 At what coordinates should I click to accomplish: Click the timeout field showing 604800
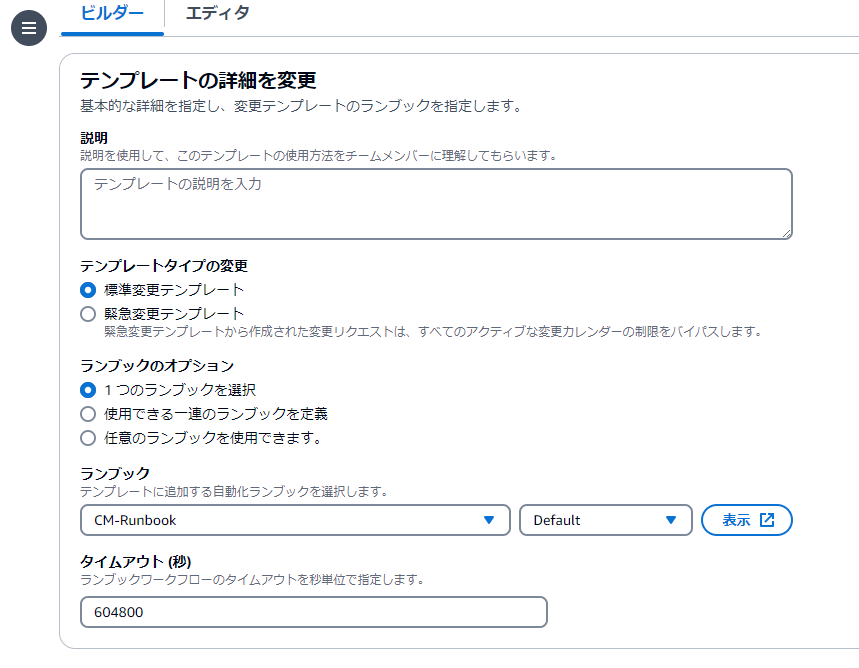click(x=313, y=612)
